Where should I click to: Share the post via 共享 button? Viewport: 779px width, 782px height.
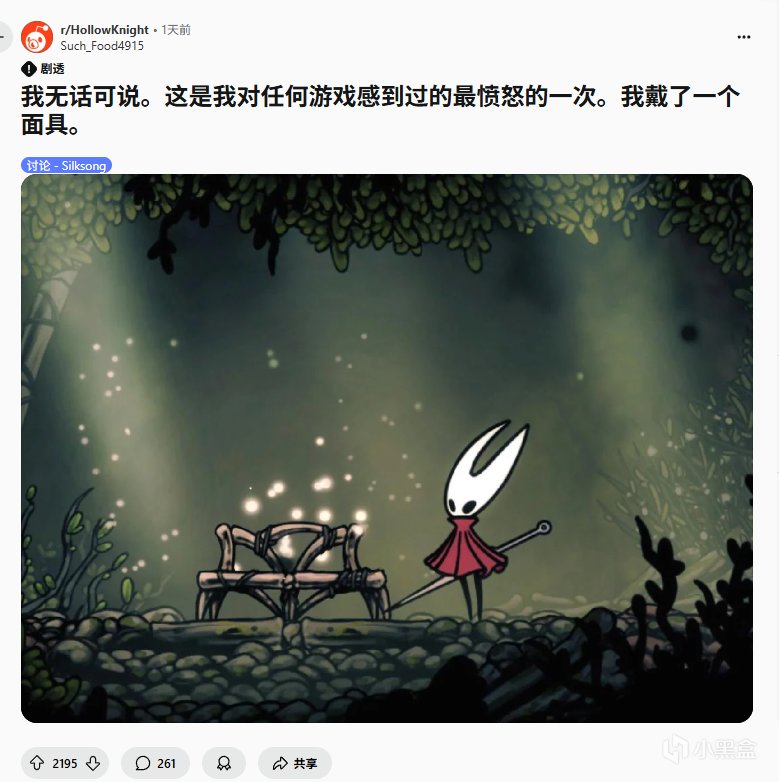(295, 763)
